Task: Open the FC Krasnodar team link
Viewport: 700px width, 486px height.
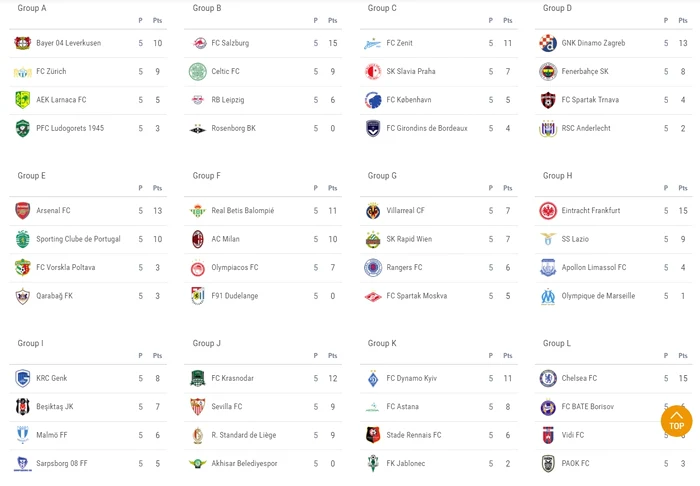Action: pos(233,379)
